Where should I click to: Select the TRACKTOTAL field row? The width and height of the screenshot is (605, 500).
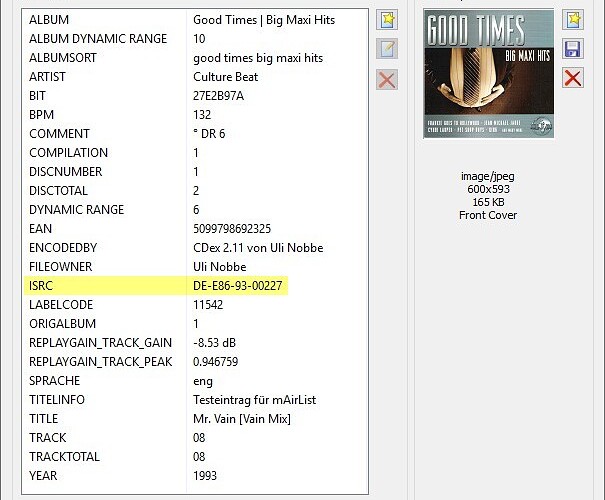195,457
